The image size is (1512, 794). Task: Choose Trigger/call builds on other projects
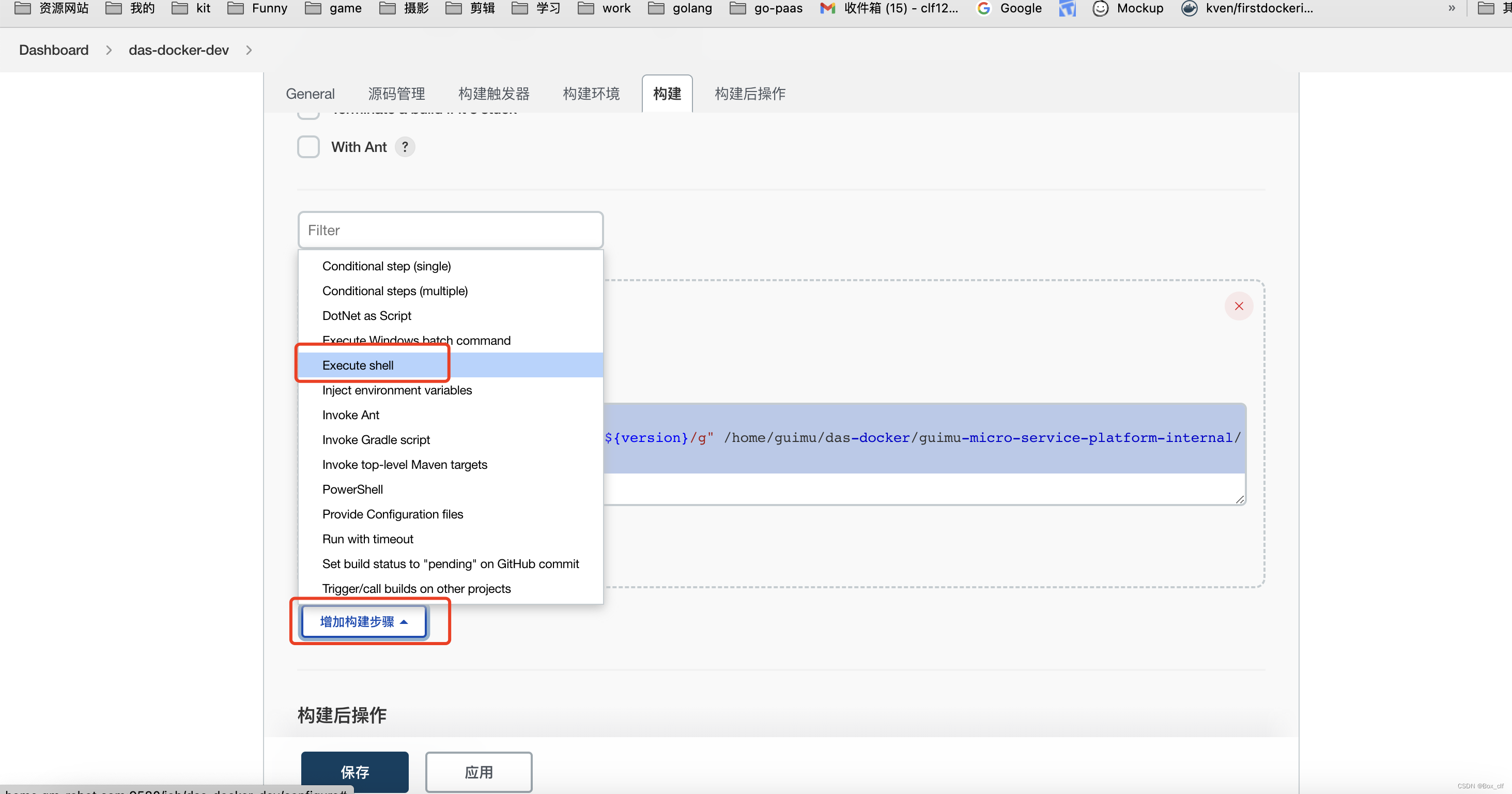point(450,588)
